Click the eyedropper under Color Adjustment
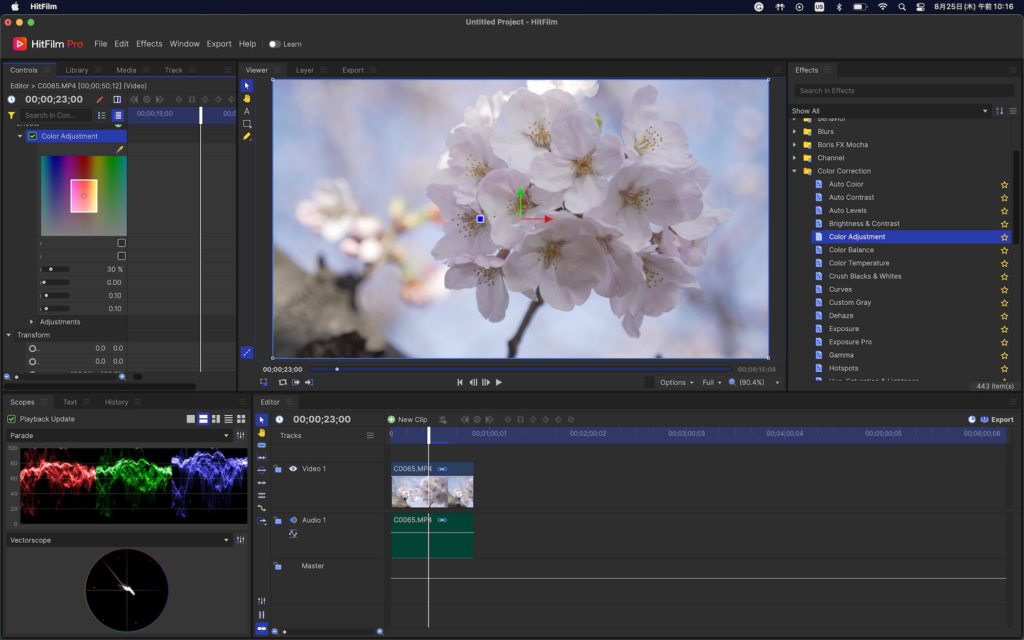The width and height of the screenshot is (1024, 640). [x=120, y=149]
